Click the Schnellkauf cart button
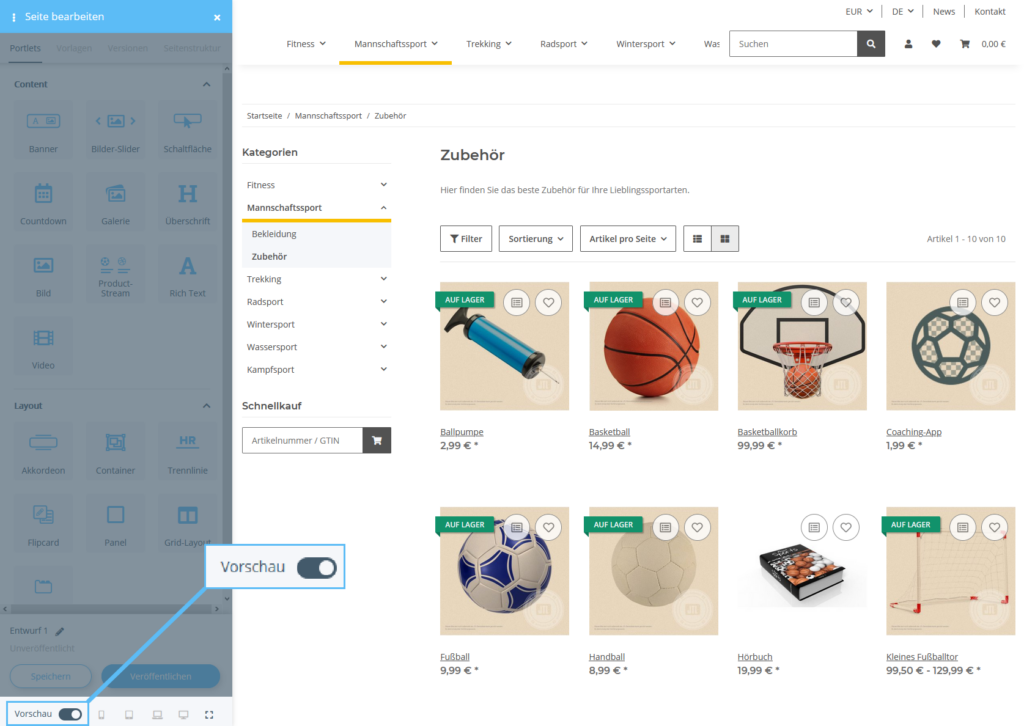The height and width of the screenshot is (726, 1024). tap(377, 440)
